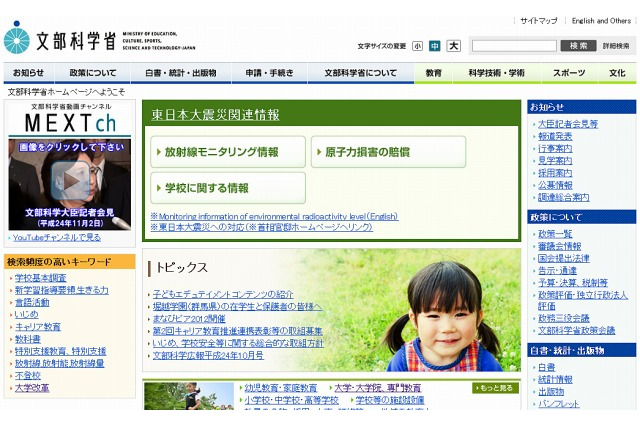Open Monitoring information of environmental radioactivity link
Screen dimensions: 640x426
click(274, 216)
